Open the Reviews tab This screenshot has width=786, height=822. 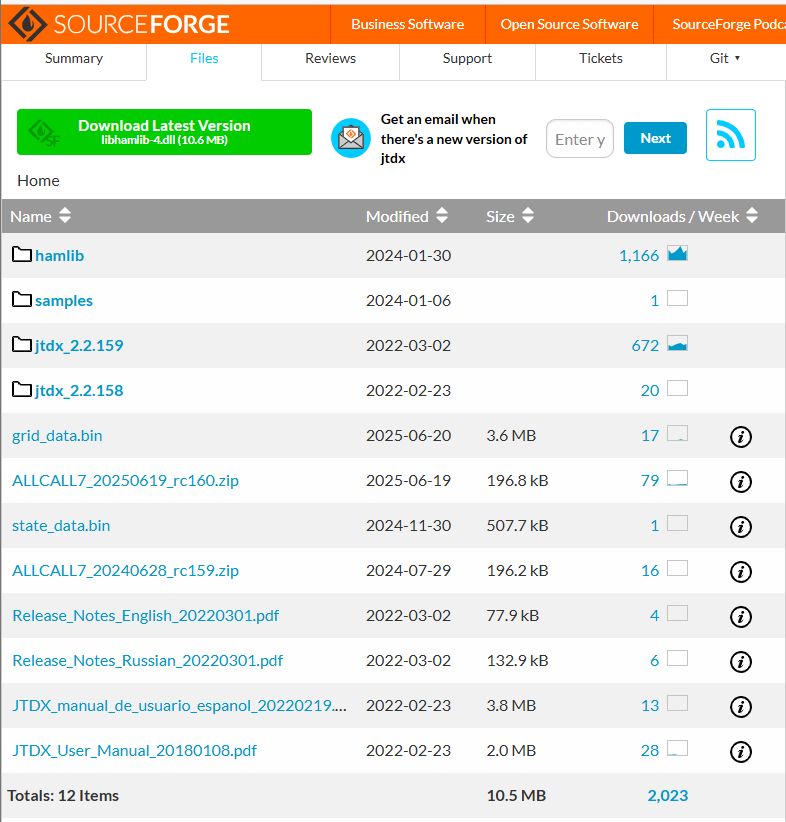(x=330, y=58)
